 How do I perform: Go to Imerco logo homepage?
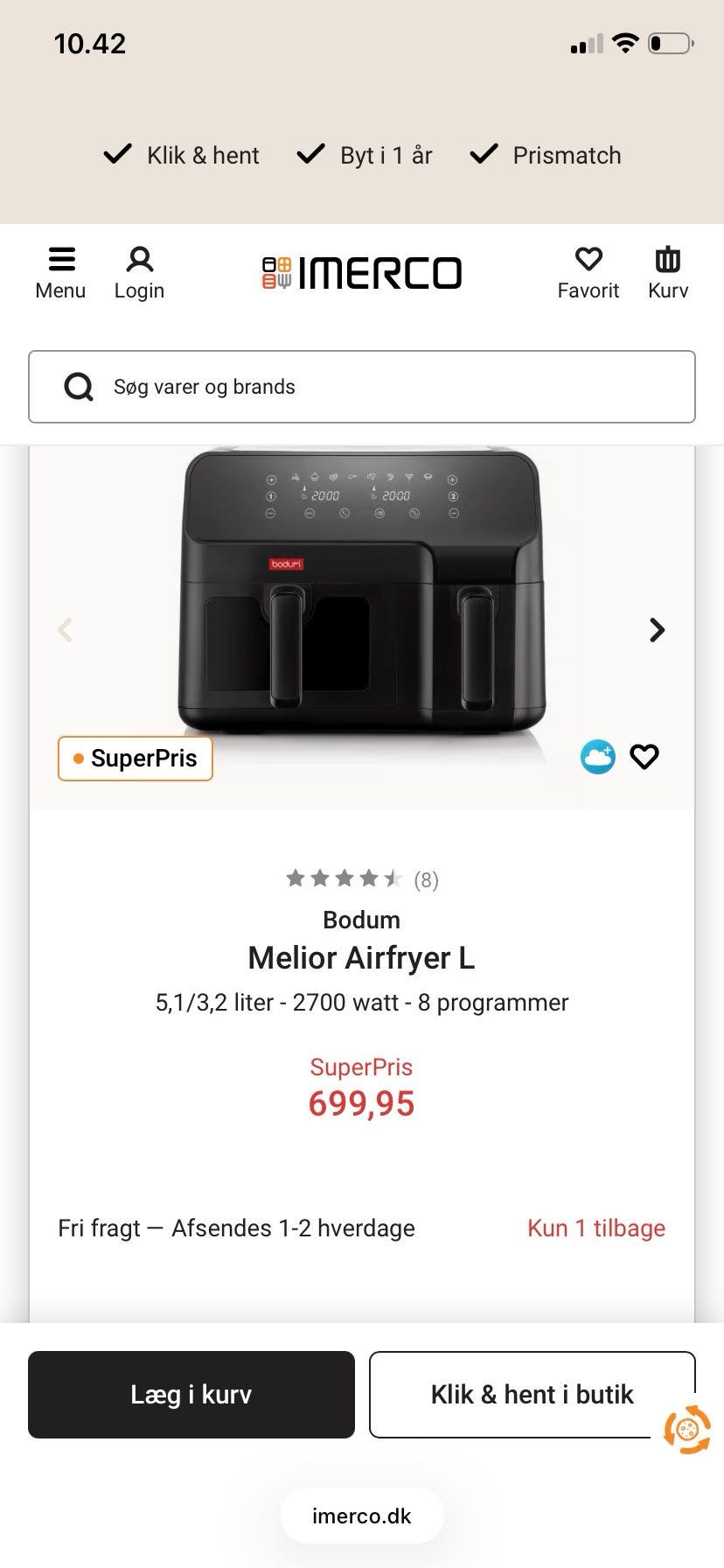362,273
